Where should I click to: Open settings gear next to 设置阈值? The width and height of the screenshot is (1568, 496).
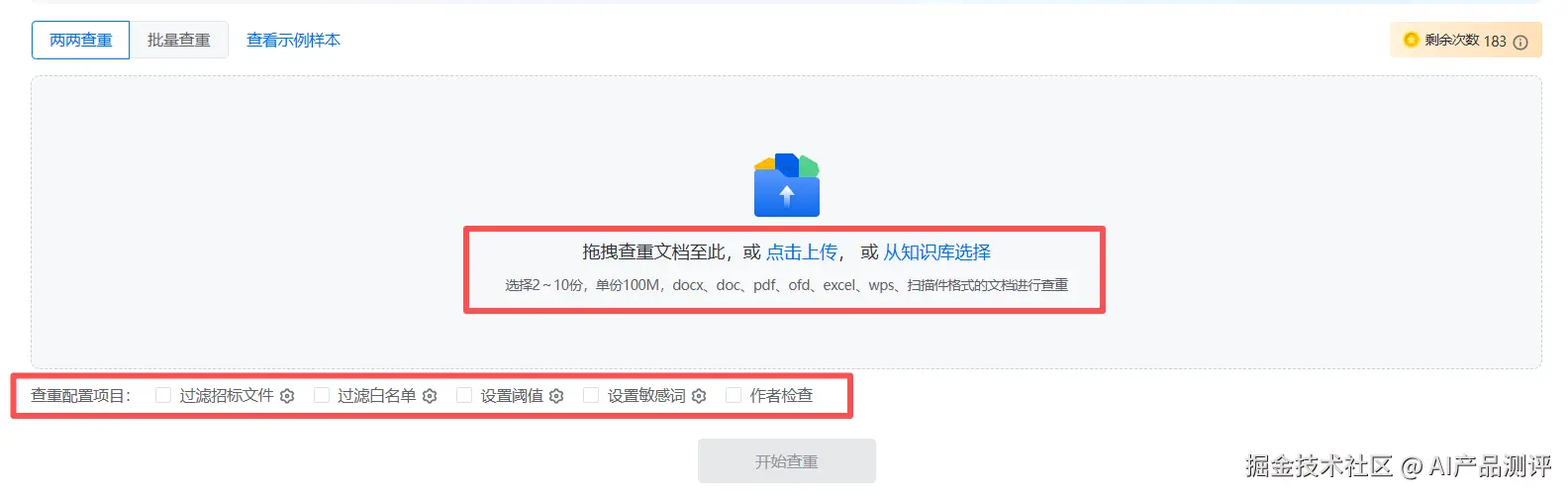[556, 396]
